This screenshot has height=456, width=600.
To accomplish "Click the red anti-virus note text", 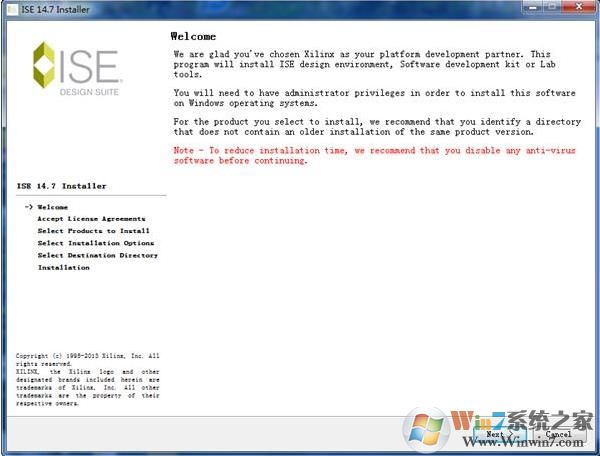I will point(374,155).
